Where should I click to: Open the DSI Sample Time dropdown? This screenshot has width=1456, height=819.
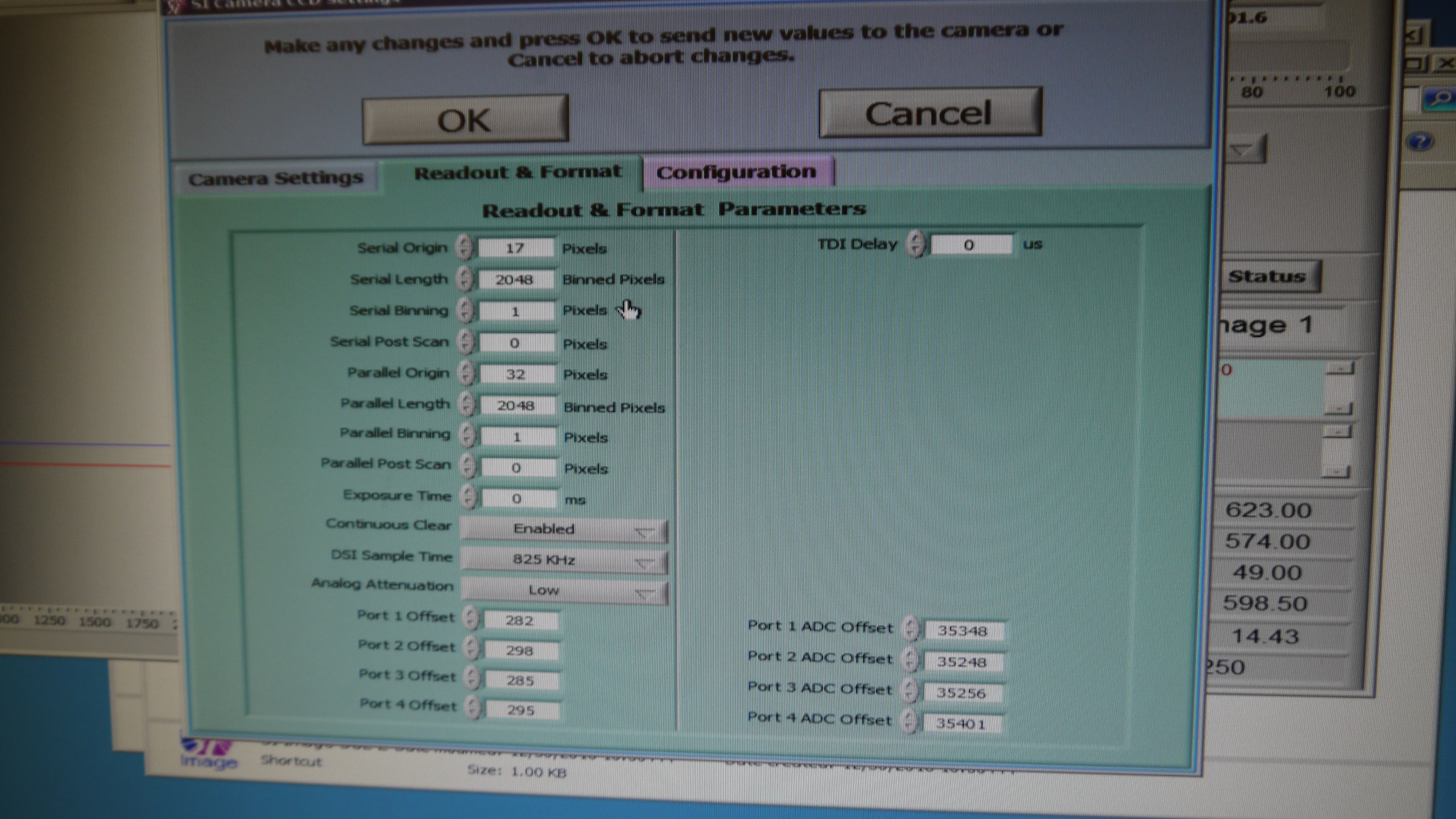click(x=564, y=560)
